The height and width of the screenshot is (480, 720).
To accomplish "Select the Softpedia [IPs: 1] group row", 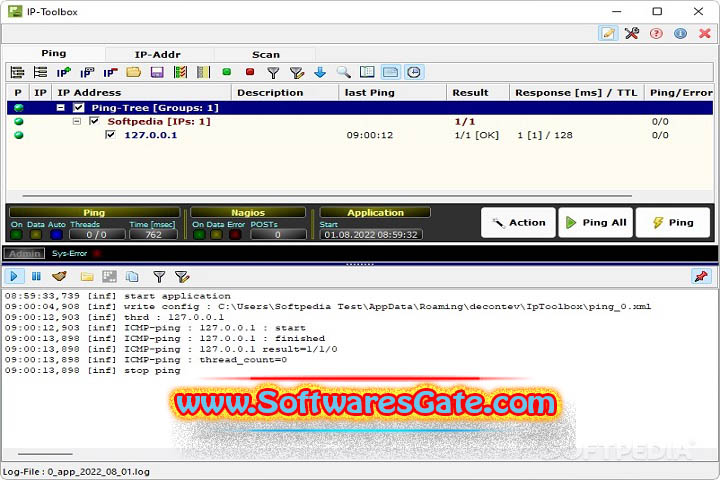I will [360, 121].
